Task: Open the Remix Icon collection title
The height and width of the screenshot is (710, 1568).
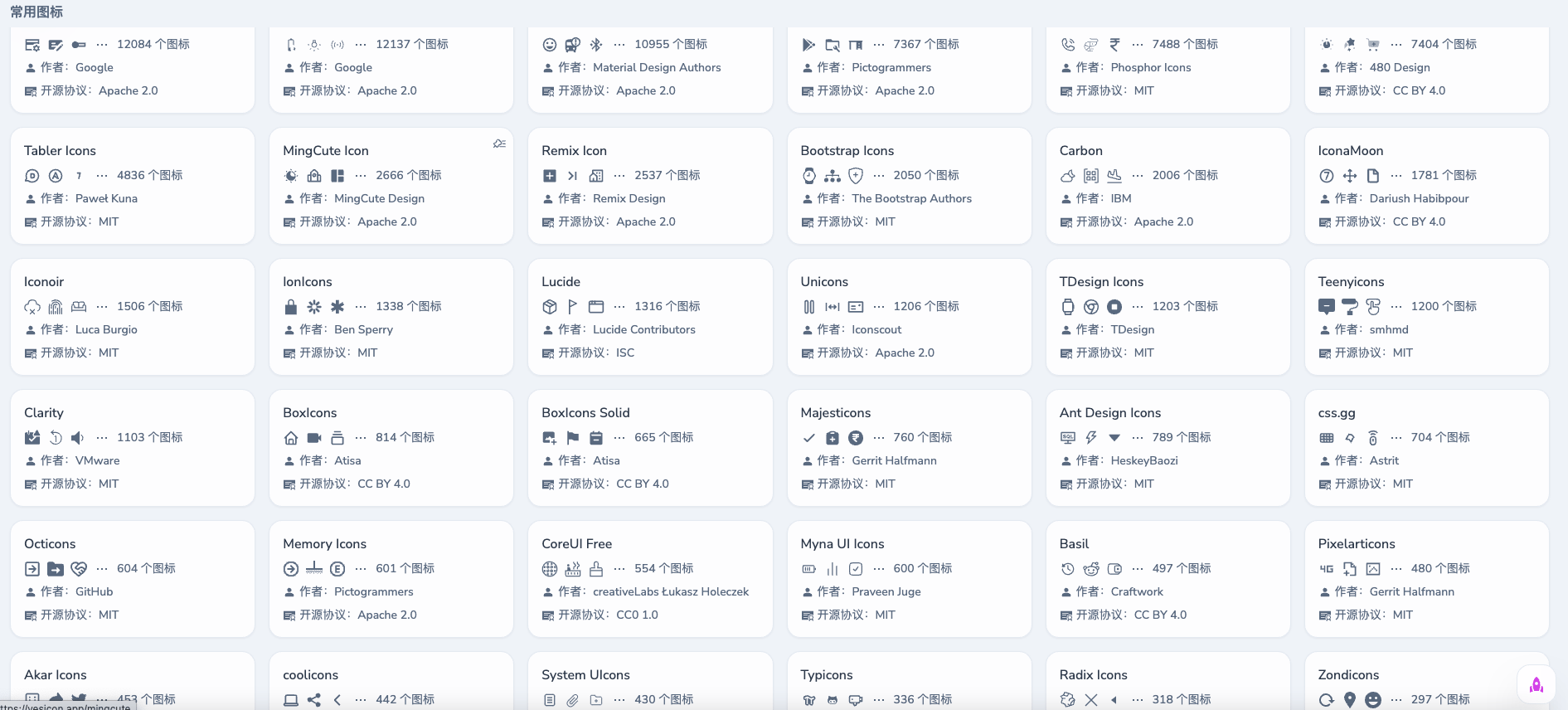Action: click(574, 151)
